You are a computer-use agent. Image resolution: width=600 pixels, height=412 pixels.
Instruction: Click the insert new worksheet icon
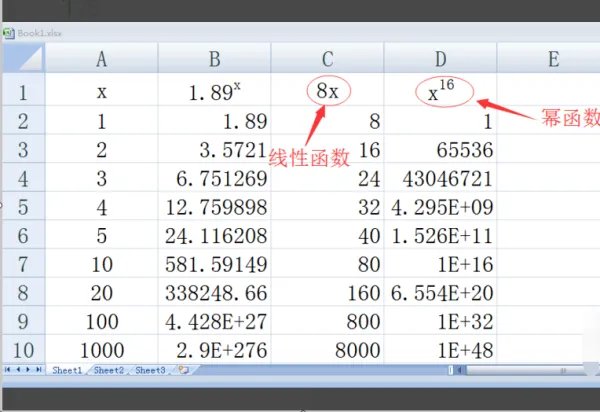(x=184, y=370)
